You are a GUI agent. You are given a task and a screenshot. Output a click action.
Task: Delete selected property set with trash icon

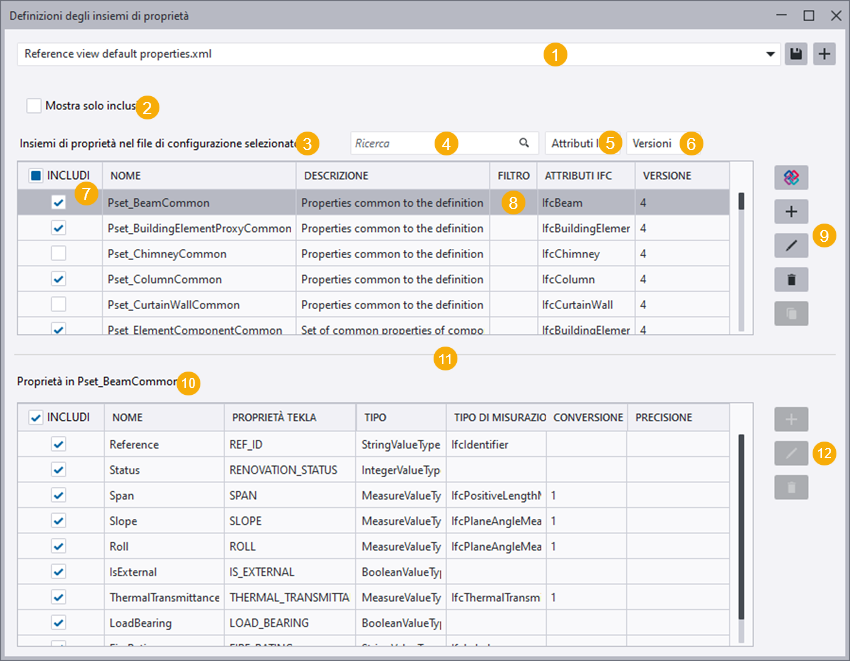tap(790, 279)
